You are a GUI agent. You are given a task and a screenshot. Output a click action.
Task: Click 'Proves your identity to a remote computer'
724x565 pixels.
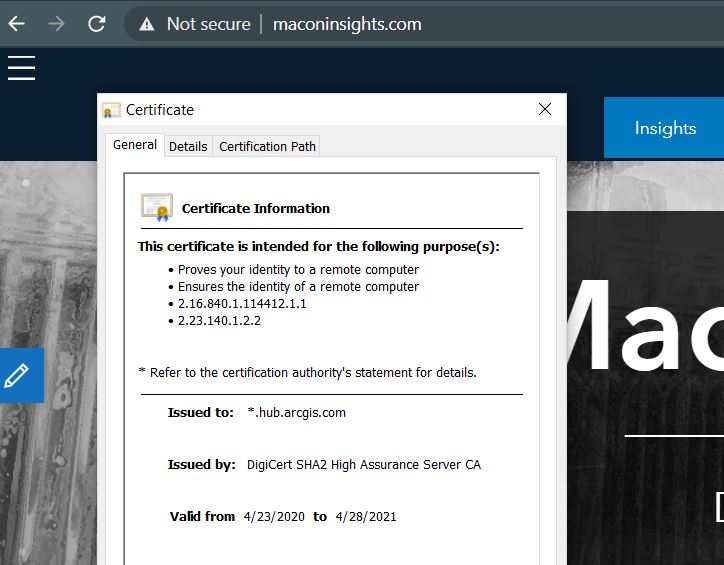[298, 270]
